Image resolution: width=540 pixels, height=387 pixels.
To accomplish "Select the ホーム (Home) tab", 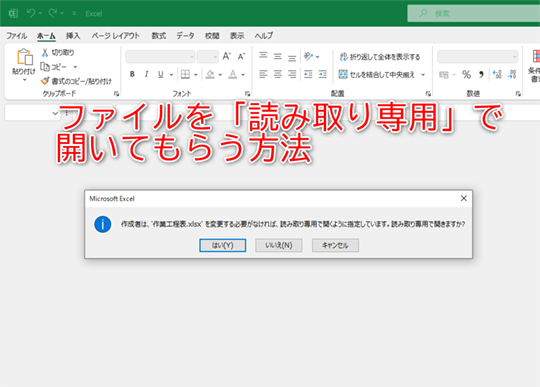I will pos(46,36).
